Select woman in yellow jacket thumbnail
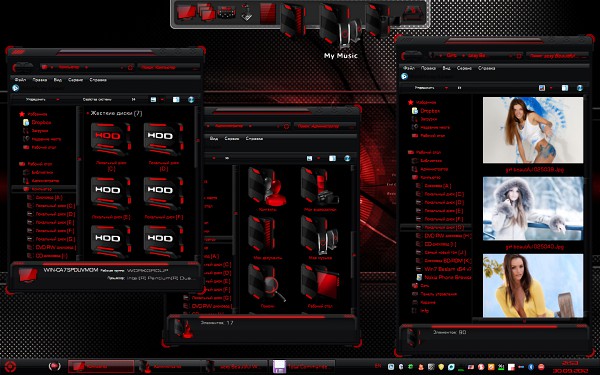600x375 pixels. pos(533,285)
